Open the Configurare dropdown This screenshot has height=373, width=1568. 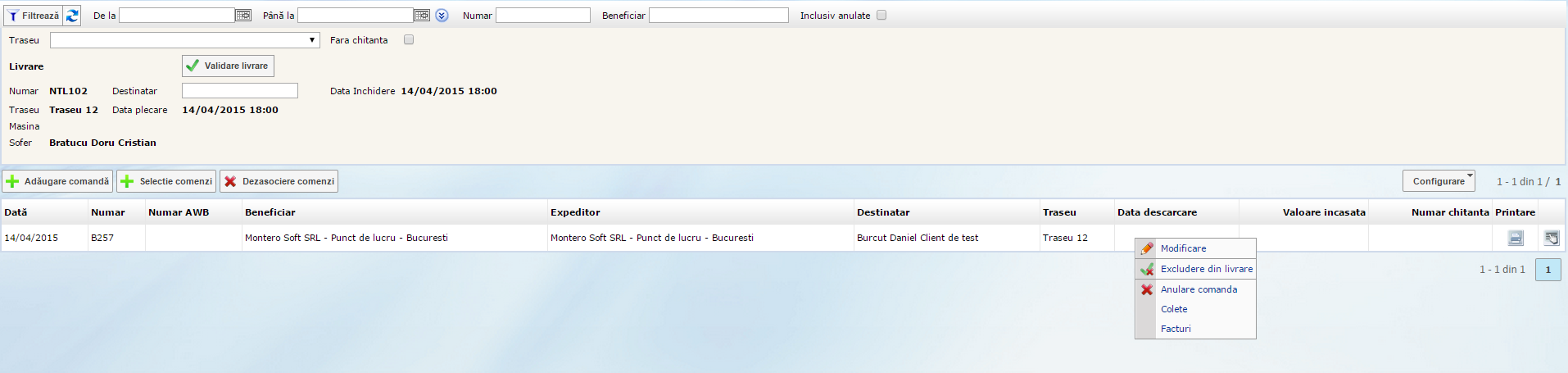1439,181
